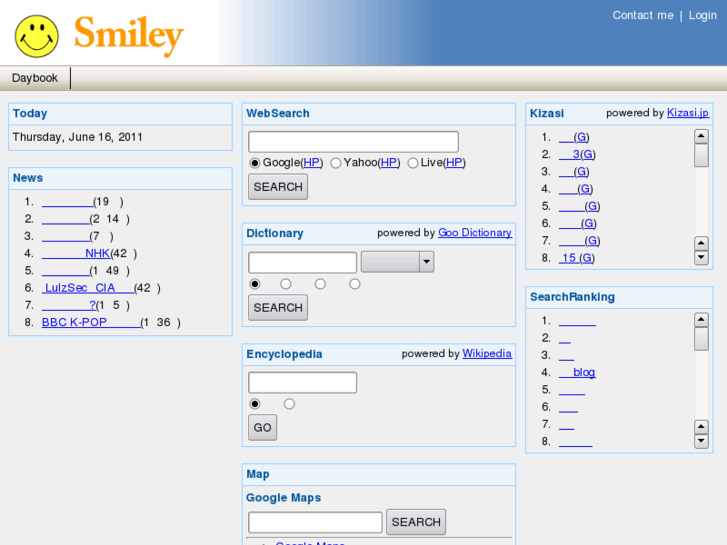Click the Google Maps SEARCH button

tap(416, 522)
